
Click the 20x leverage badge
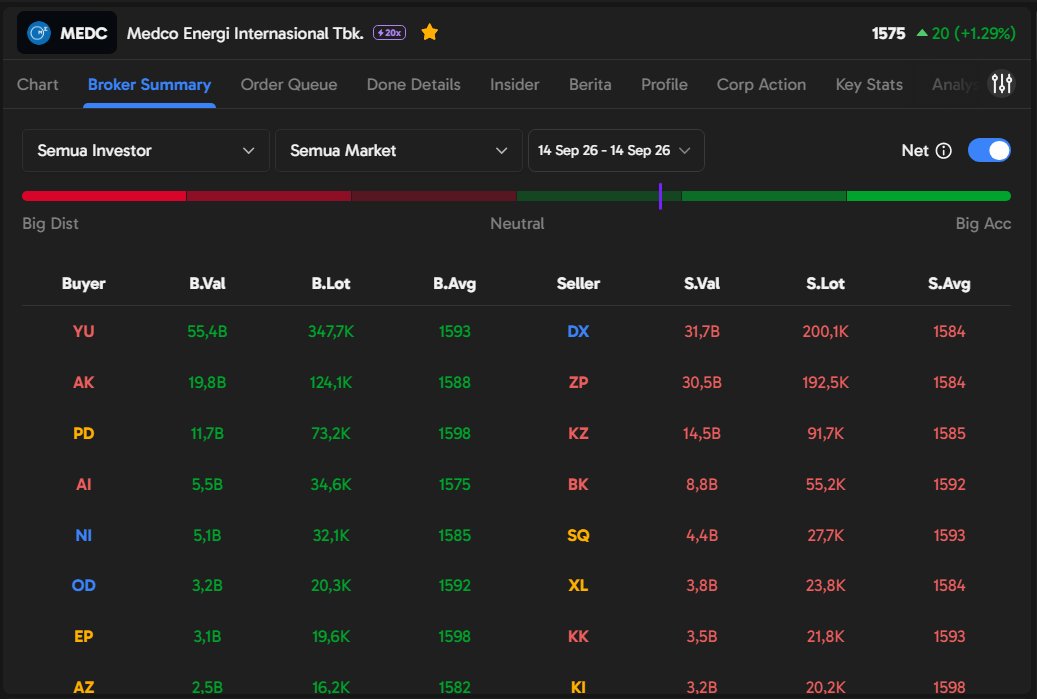[x=390, y=32]
